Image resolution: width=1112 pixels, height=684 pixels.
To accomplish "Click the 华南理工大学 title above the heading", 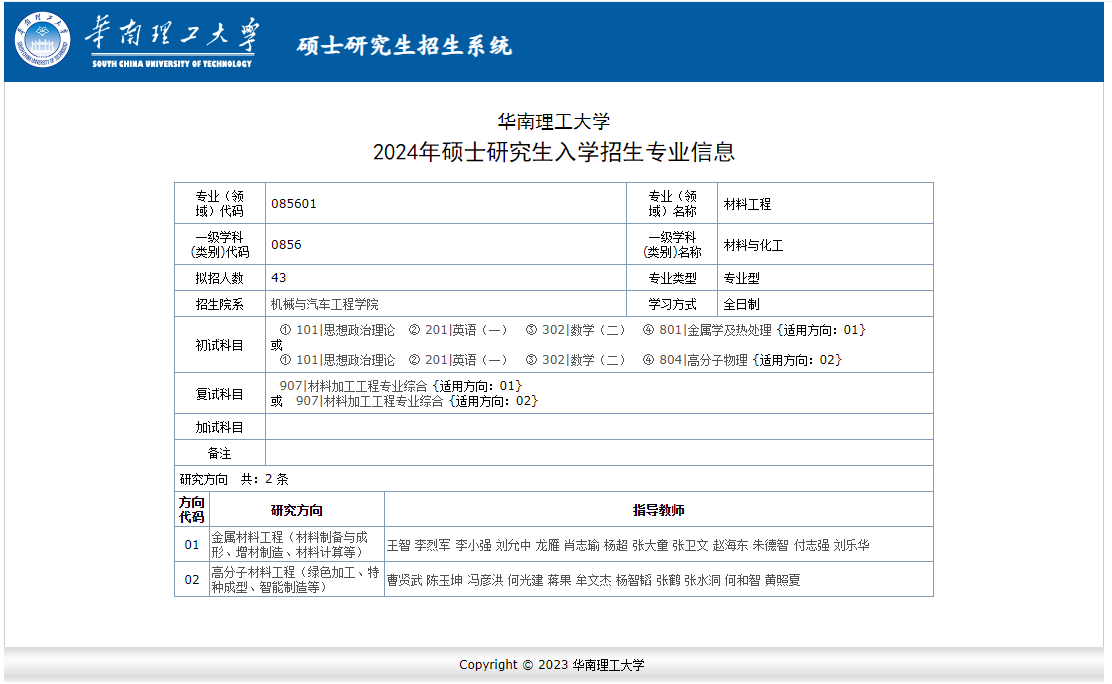I will click(x=554, y=121).
